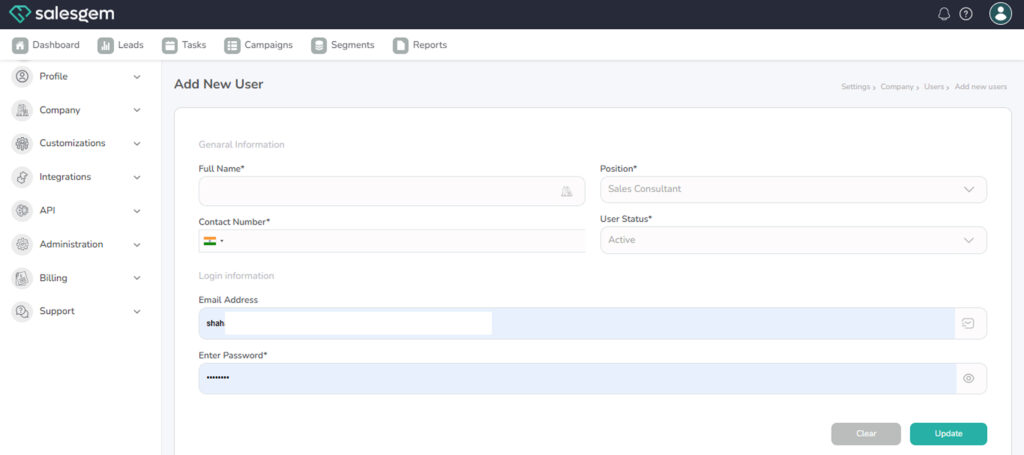Click the Billing sidebar icon

click(22, 278)
